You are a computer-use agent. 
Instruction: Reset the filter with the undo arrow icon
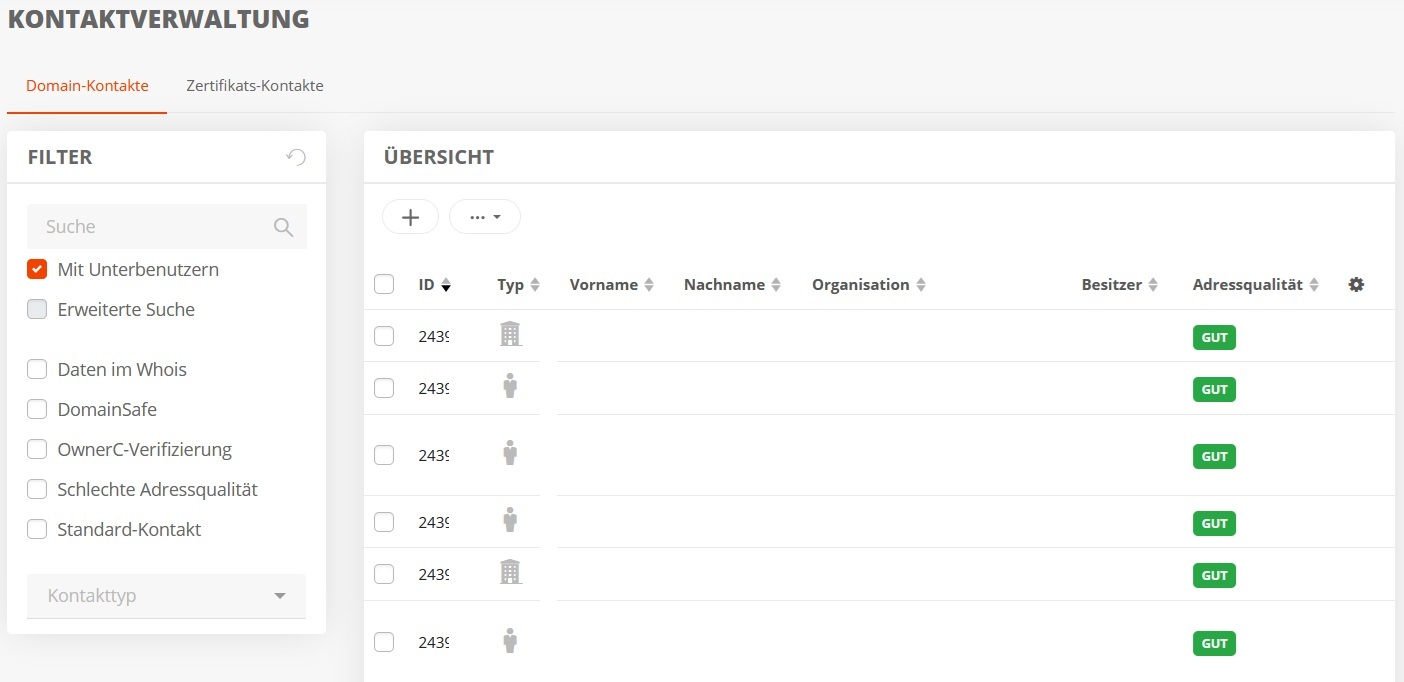click(x=296, y=157)
